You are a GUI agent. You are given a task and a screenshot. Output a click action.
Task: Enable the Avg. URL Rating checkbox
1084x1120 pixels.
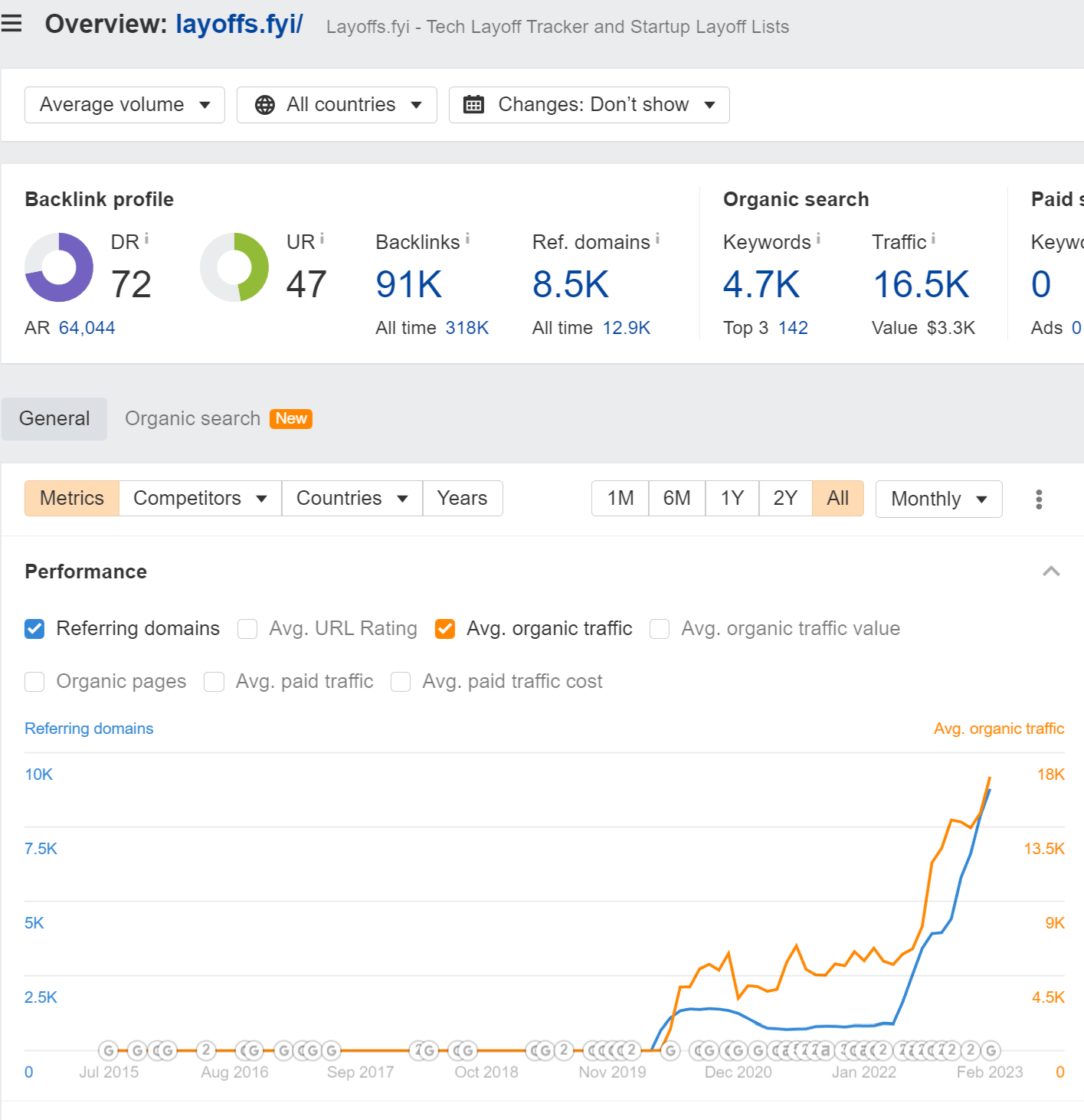click(247, 628)
